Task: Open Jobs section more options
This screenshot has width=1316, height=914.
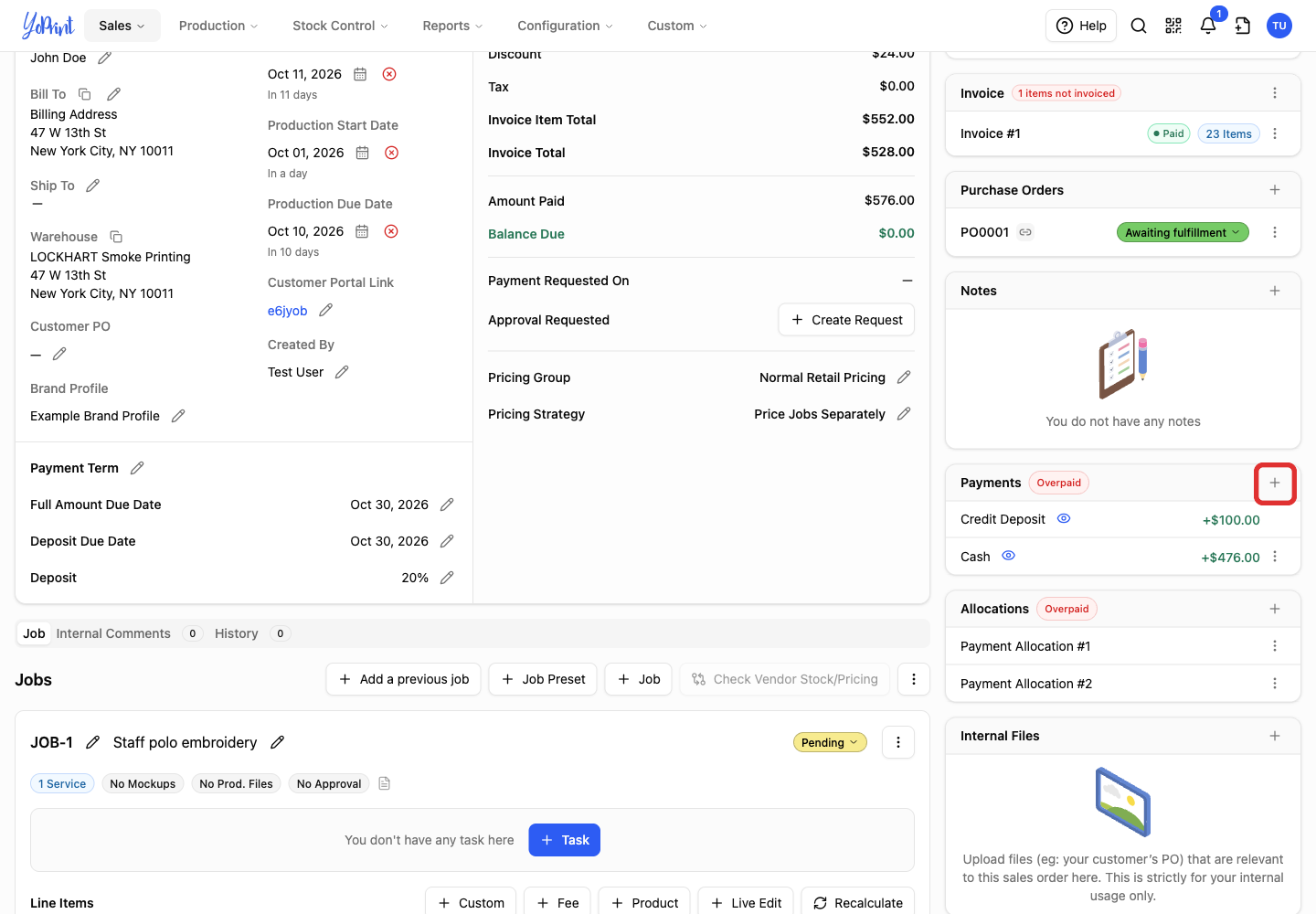Action: coord(914,679)
